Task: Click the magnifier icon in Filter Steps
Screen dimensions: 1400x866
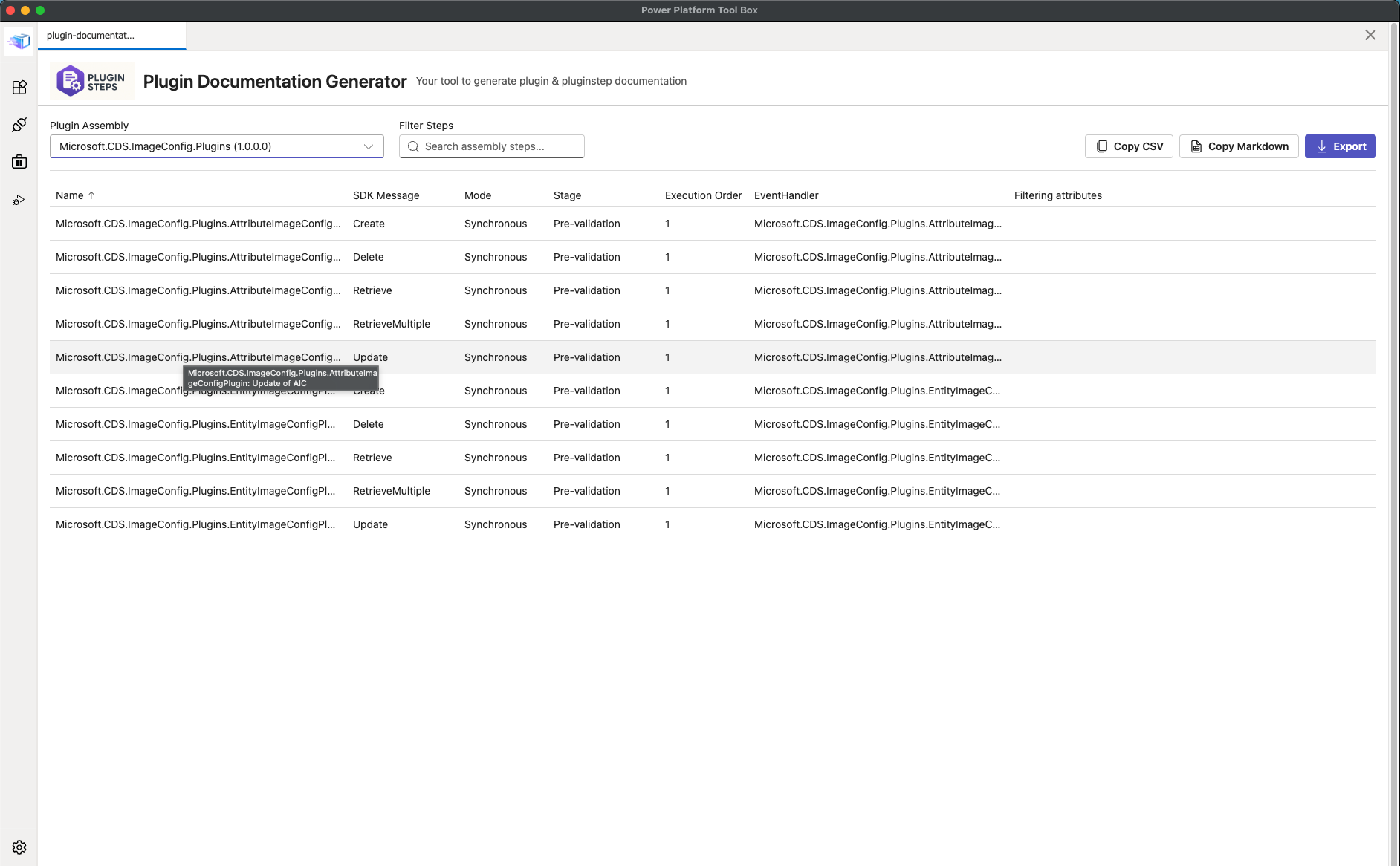Action: pos(414,146)
